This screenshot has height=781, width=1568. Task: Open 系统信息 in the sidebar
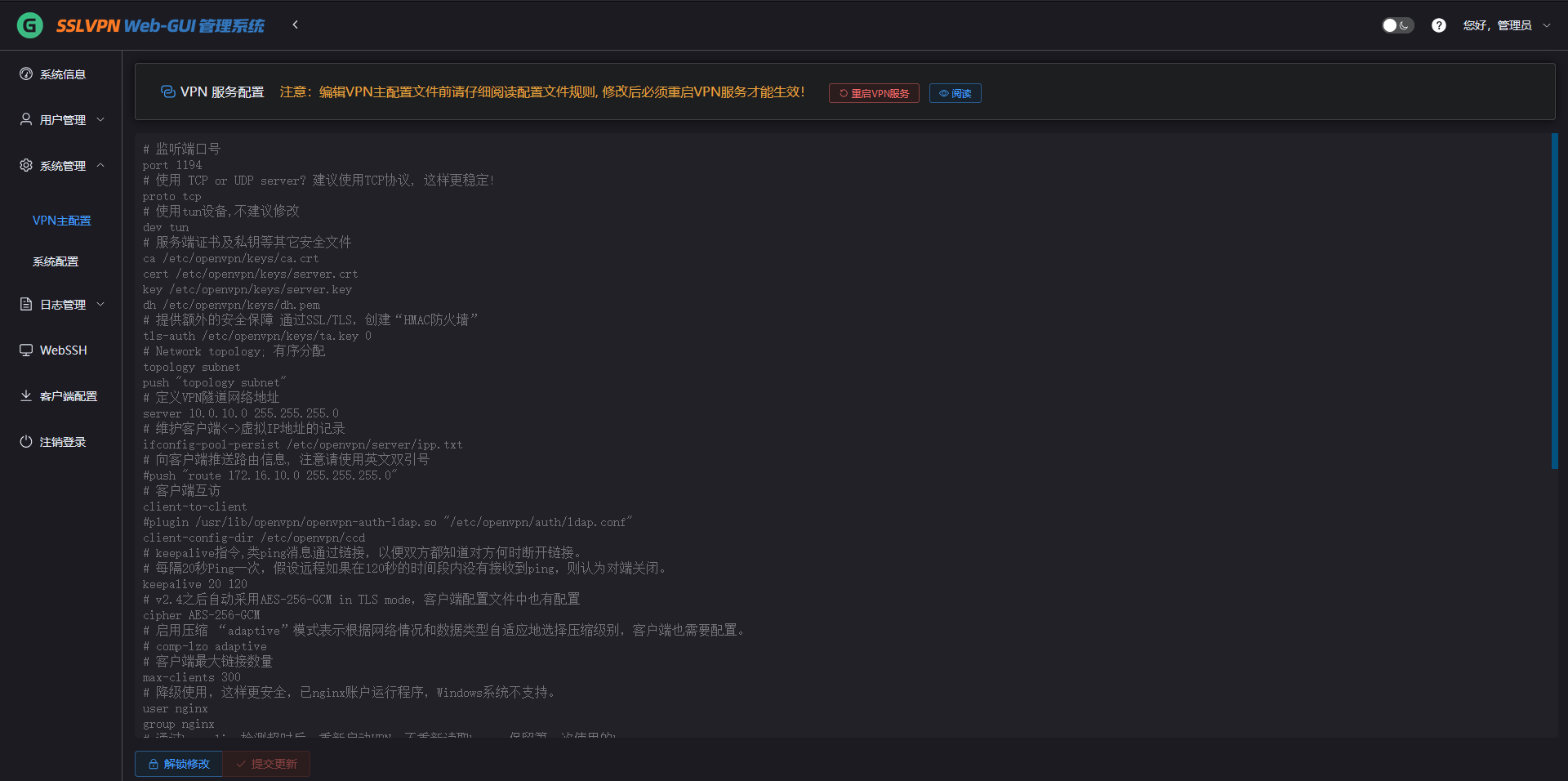(x=61, y=74)
